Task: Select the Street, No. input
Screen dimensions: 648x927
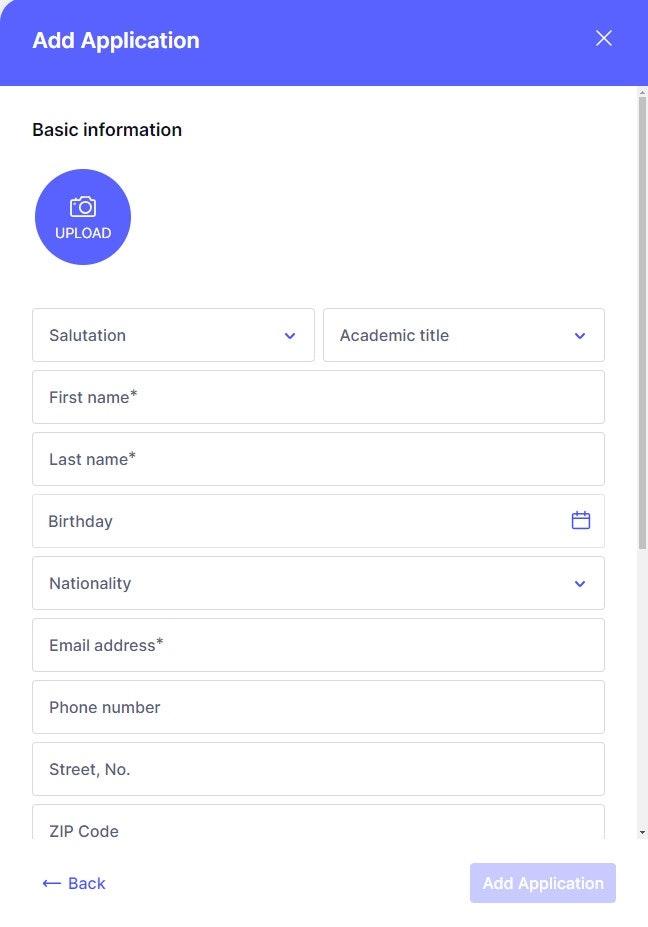Action: coord(318,769)
